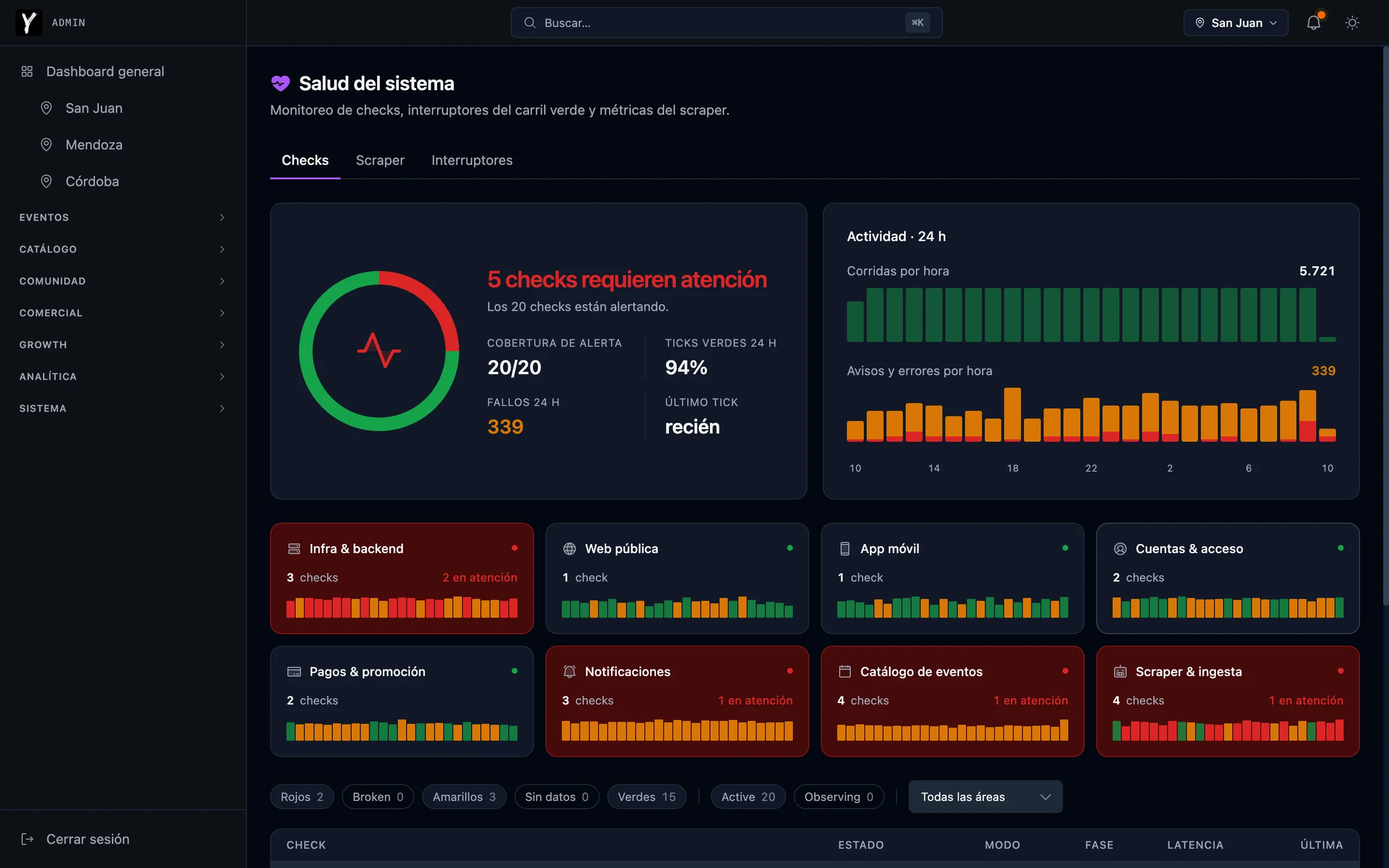The image size is (1389, 868).
Task: Expand the SISTEMA sidebar section
Action: [123, 408]
